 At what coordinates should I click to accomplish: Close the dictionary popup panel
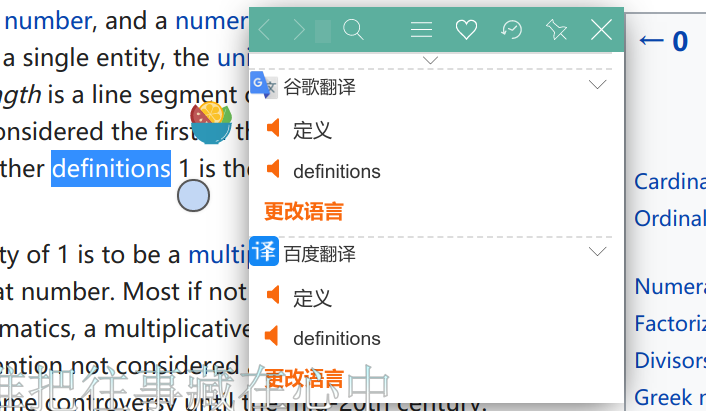pos(601,30)
